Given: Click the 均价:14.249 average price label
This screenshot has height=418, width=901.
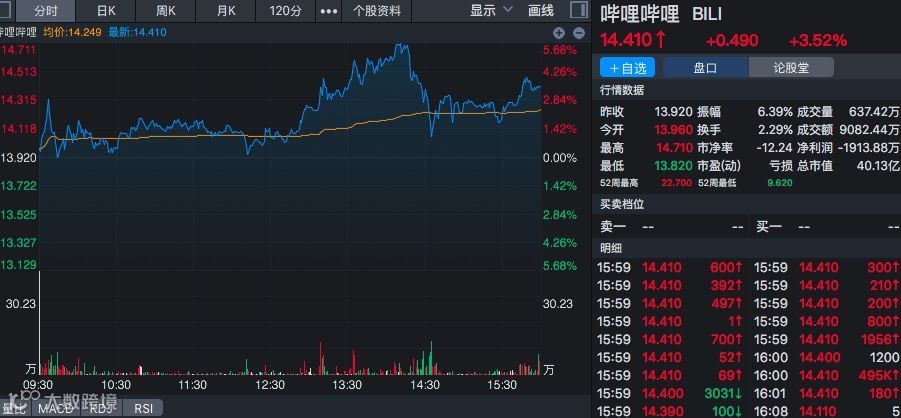Looking at the screenshot, I should [72, 33].
